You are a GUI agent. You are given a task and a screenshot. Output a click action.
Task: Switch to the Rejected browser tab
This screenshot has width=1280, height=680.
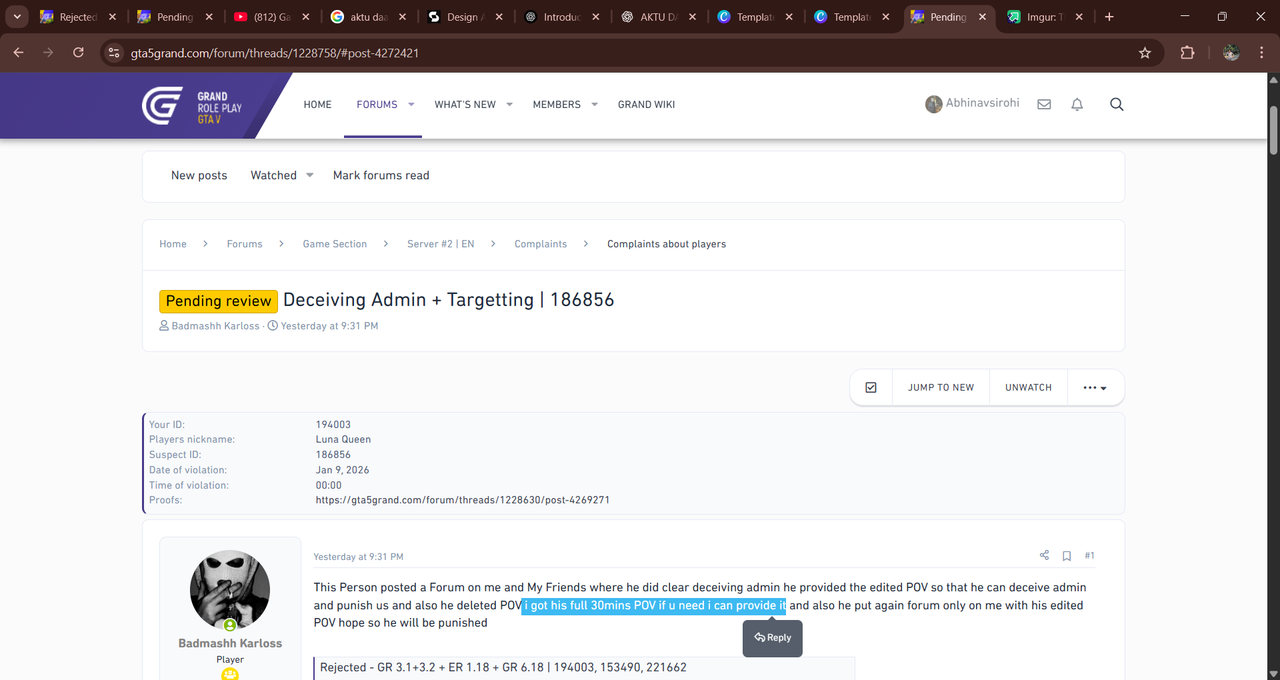click(x=78, y=17)
